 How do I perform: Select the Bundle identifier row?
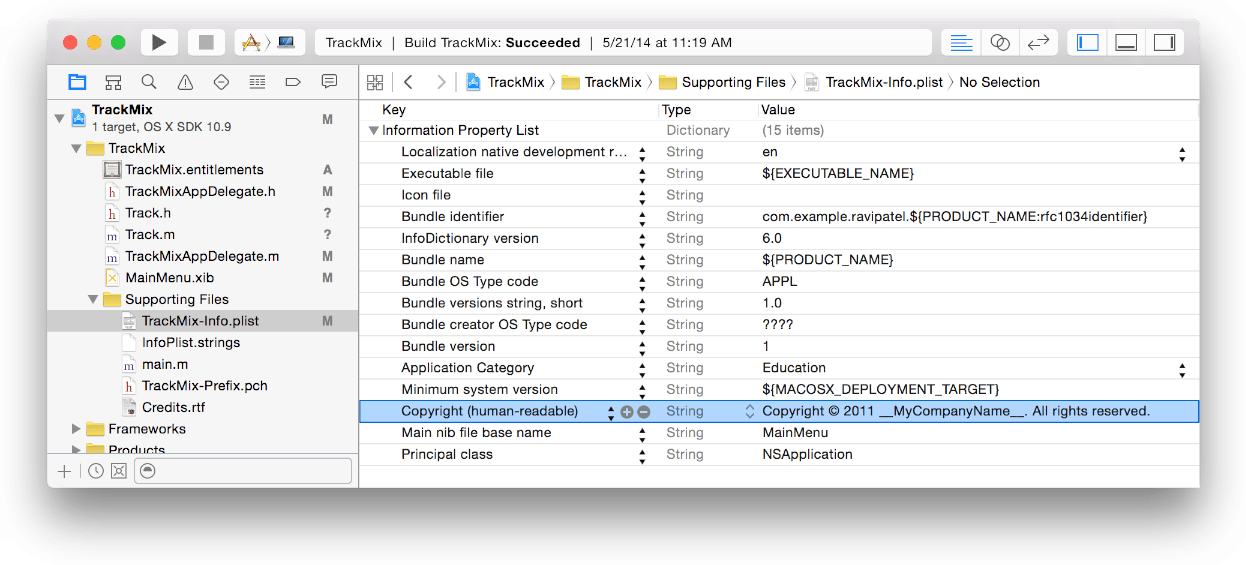779,217
